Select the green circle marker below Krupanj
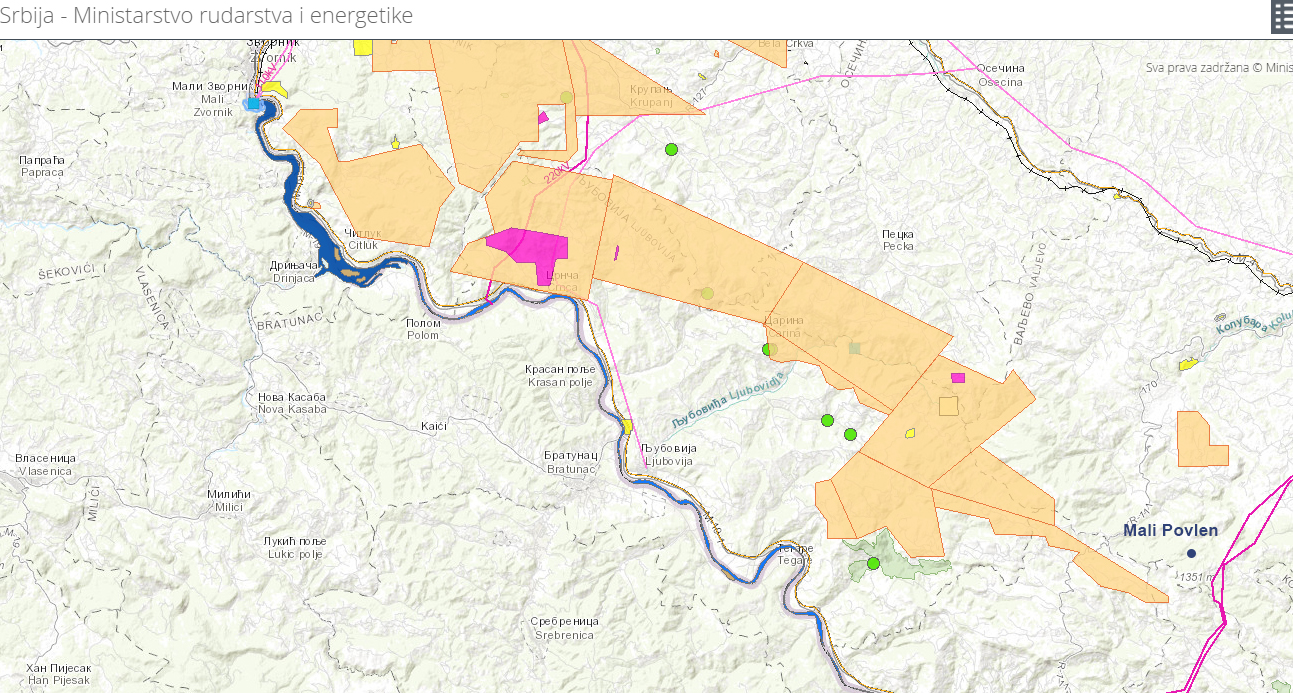This screenshot has height=693, width=1293. (671, 150)
